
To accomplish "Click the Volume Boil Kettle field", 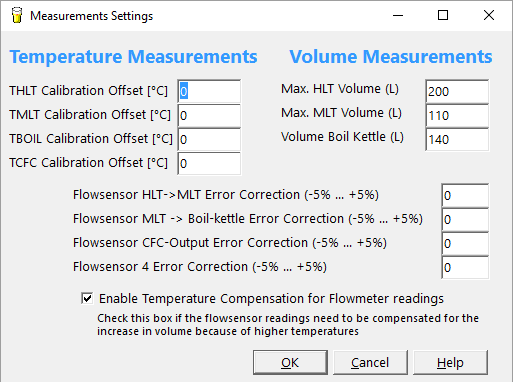I will [x=457, y=139].
